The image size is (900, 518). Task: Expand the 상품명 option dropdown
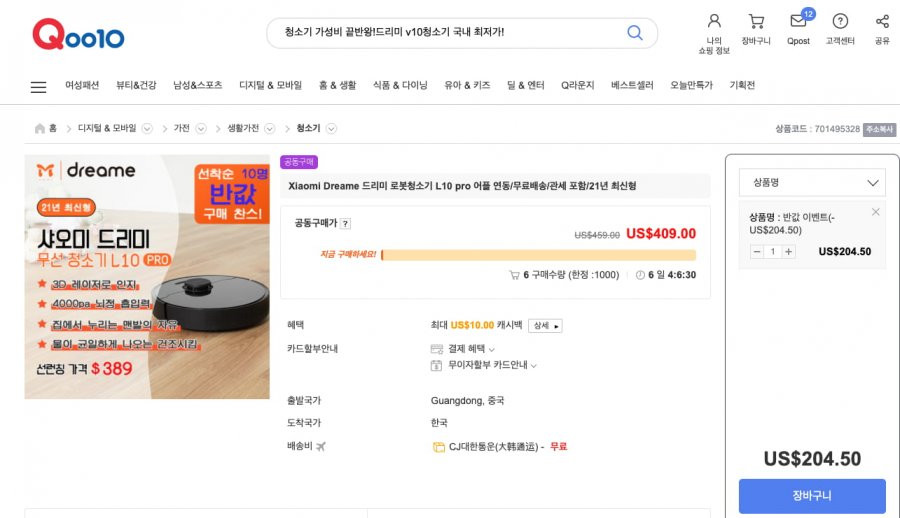[x=812, y=183]
